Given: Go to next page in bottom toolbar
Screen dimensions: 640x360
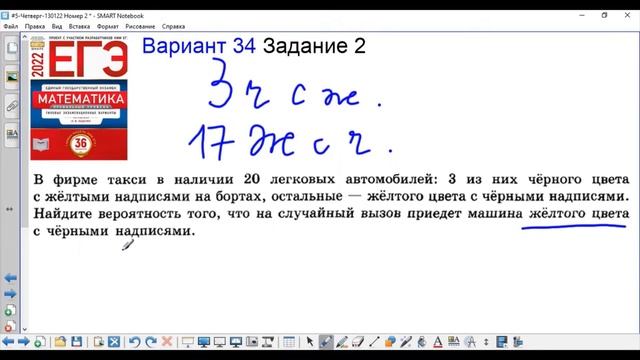Looking at the screenshot, I should [23, 342].
